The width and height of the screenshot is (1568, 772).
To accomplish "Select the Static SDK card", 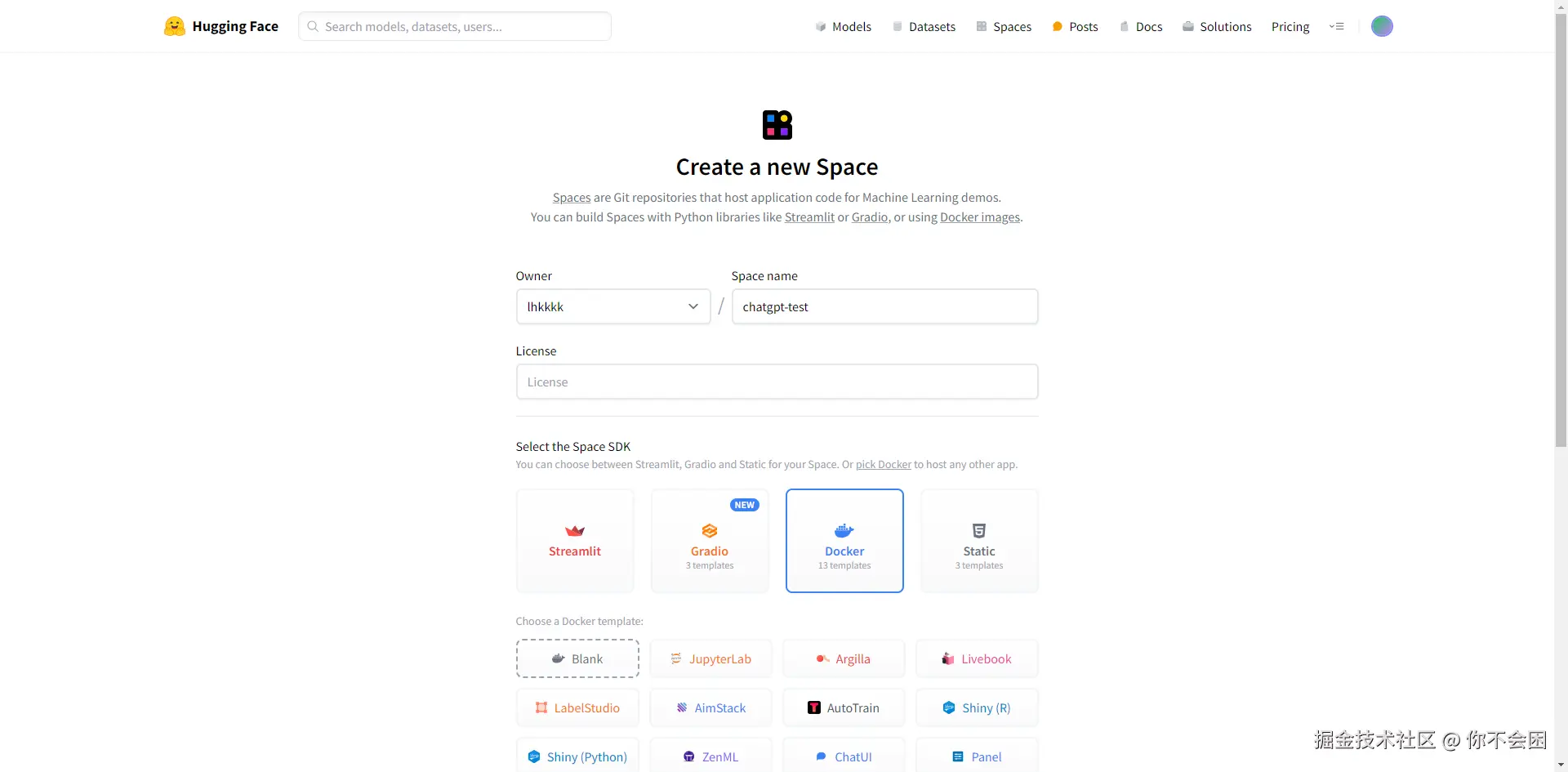I will (979, 541).
